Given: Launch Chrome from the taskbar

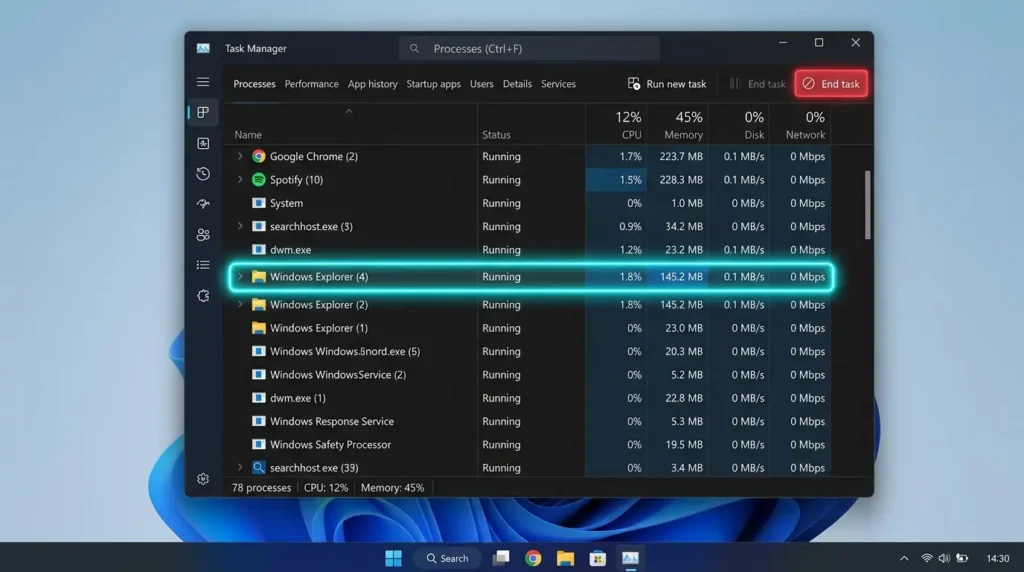Looking at the screenshot, I should click(x=533, y=558).
